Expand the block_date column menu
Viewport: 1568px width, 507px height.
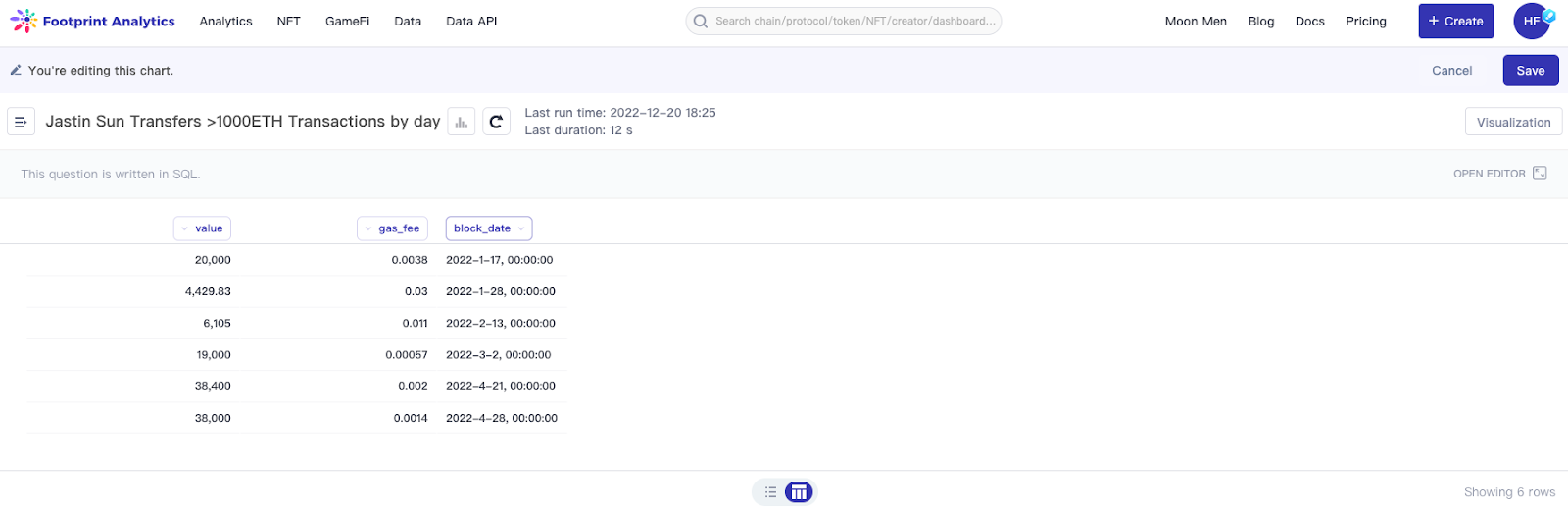click(x=521, y=228)
